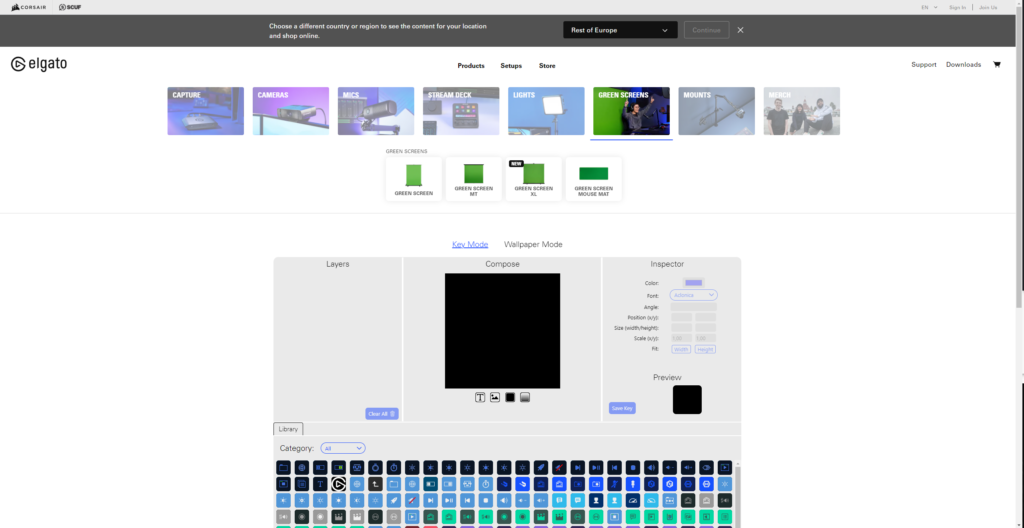1024x528 pixels.
Task: Click the Angle input field
Action: coord(694,306)
